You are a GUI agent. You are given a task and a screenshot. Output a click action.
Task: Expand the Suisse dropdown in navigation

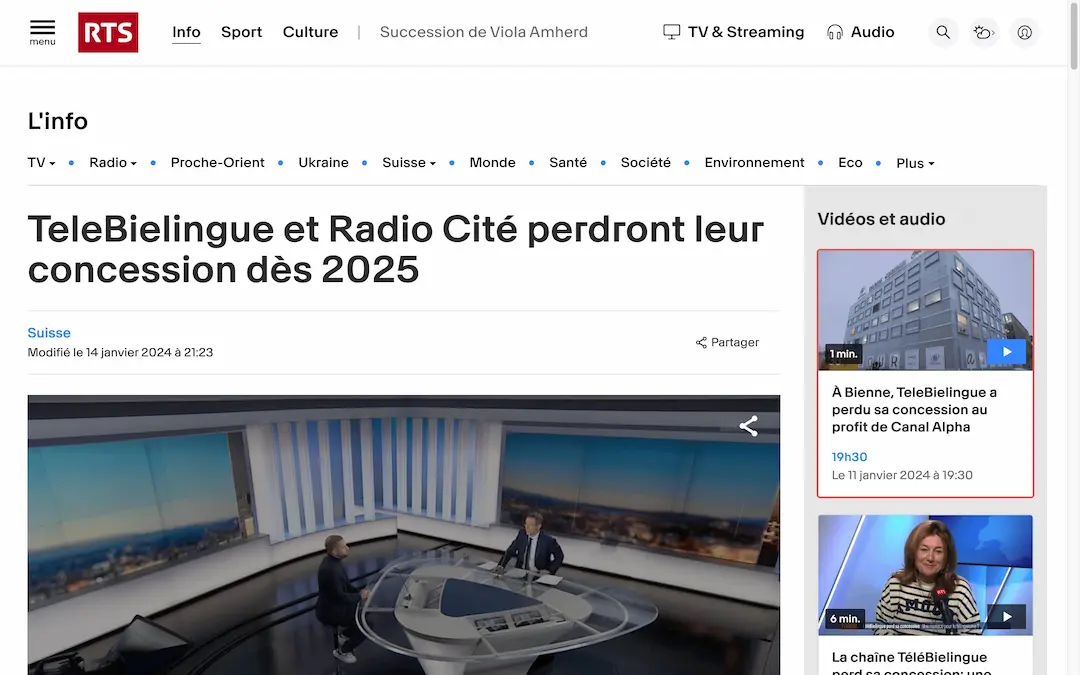point(409,163)
